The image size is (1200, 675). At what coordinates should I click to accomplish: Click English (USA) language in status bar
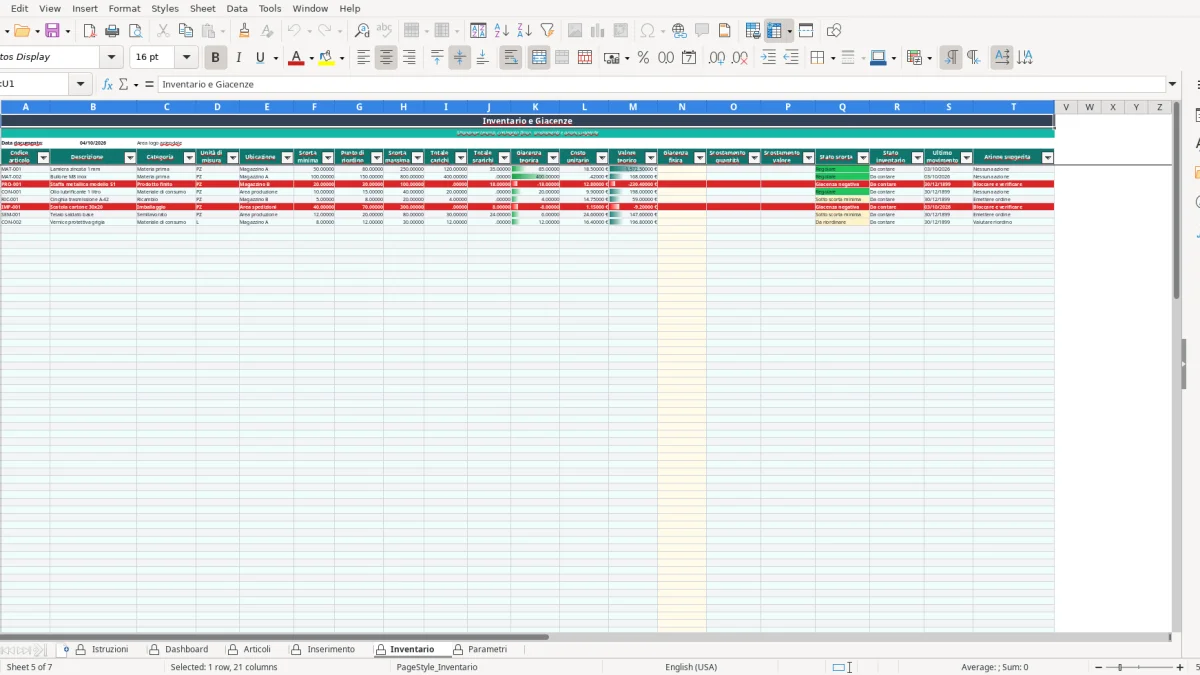[x=691, y=667]
